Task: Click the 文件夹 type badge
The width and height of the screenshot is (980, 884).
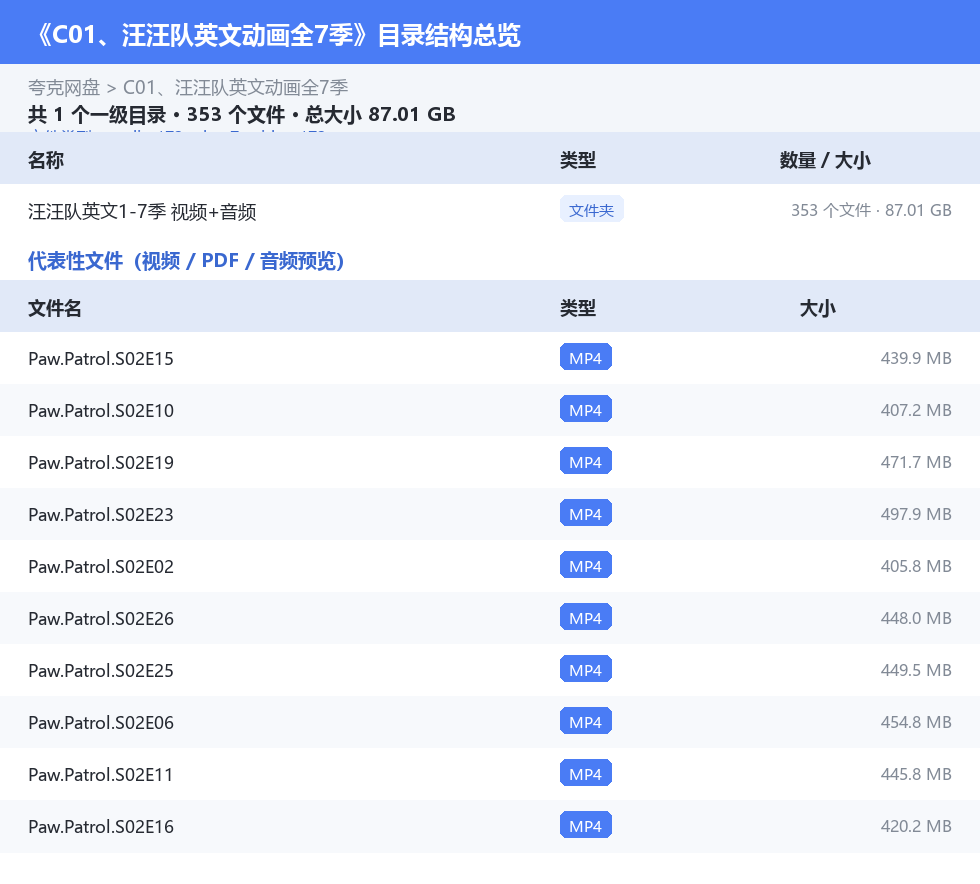Action: 591,209
